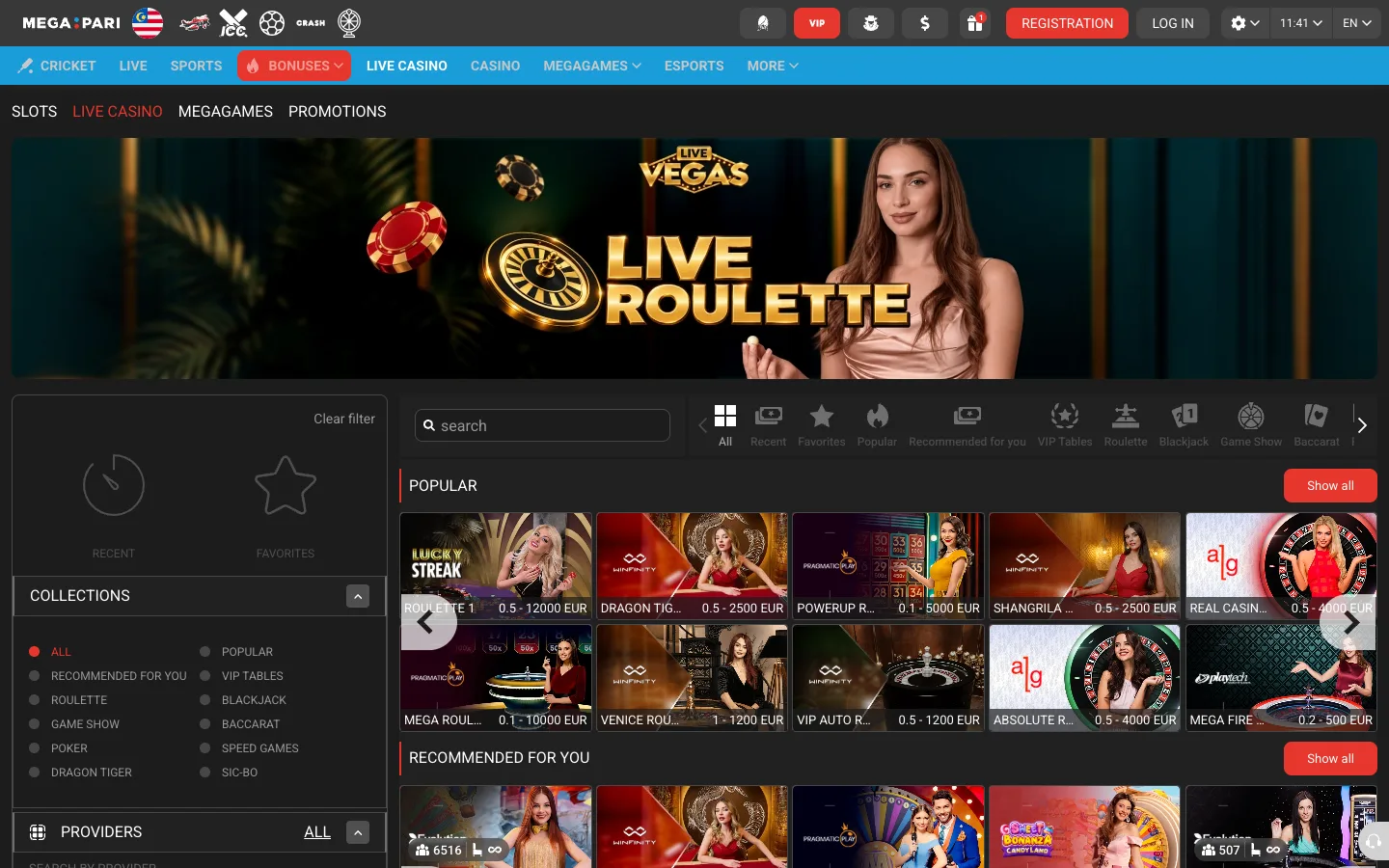Click the detective hat agent icon

tap(871, 23)
